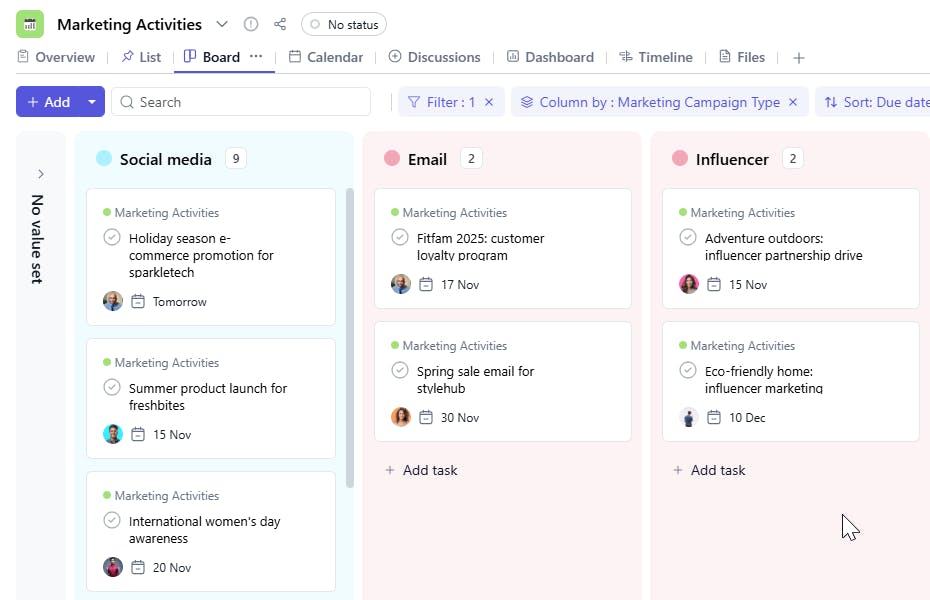Image resolution: width=930 pixels, height=600 pixels.
Task: Click assignee avatar on Holiday season card
Action: click(x=113, y=301)
